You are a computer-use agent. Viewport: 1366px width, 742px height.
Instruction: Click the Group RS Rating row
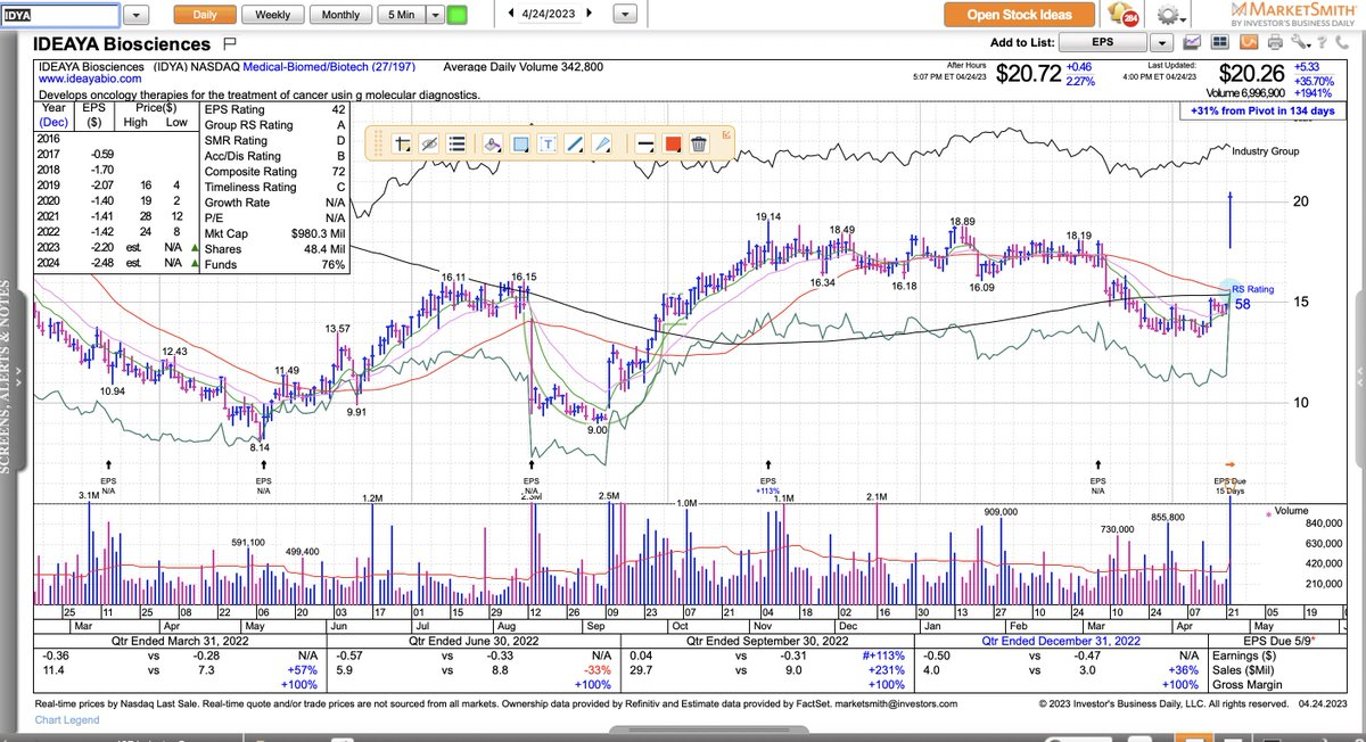pos(275,125)
